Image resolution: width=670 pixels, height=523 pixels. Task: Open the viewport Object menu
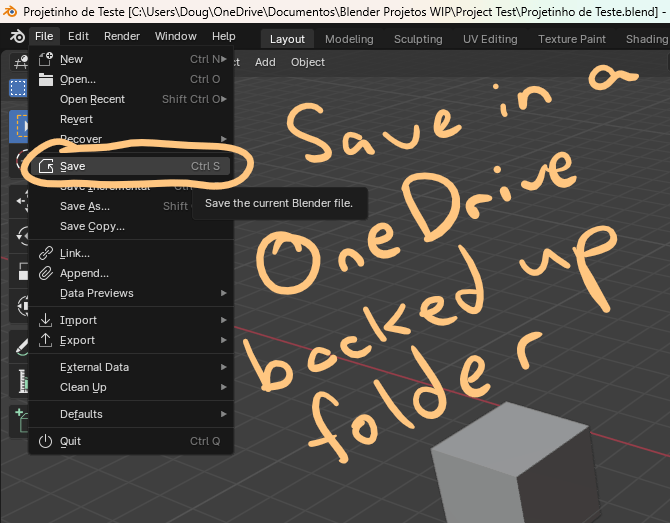(x=308, y=62)
